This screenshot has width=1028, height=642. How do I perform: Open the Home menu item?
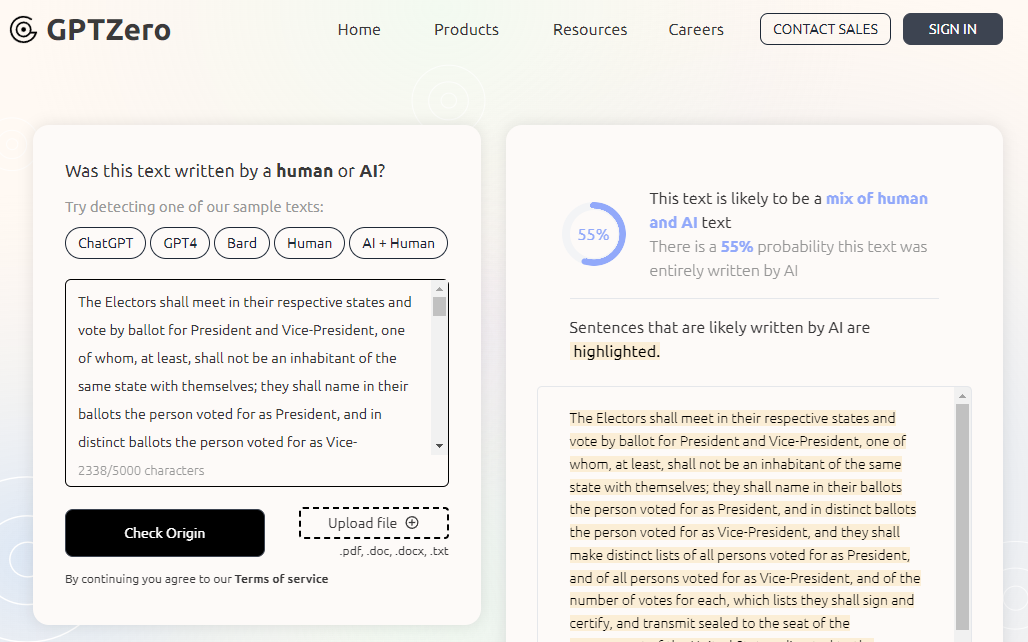359,30
